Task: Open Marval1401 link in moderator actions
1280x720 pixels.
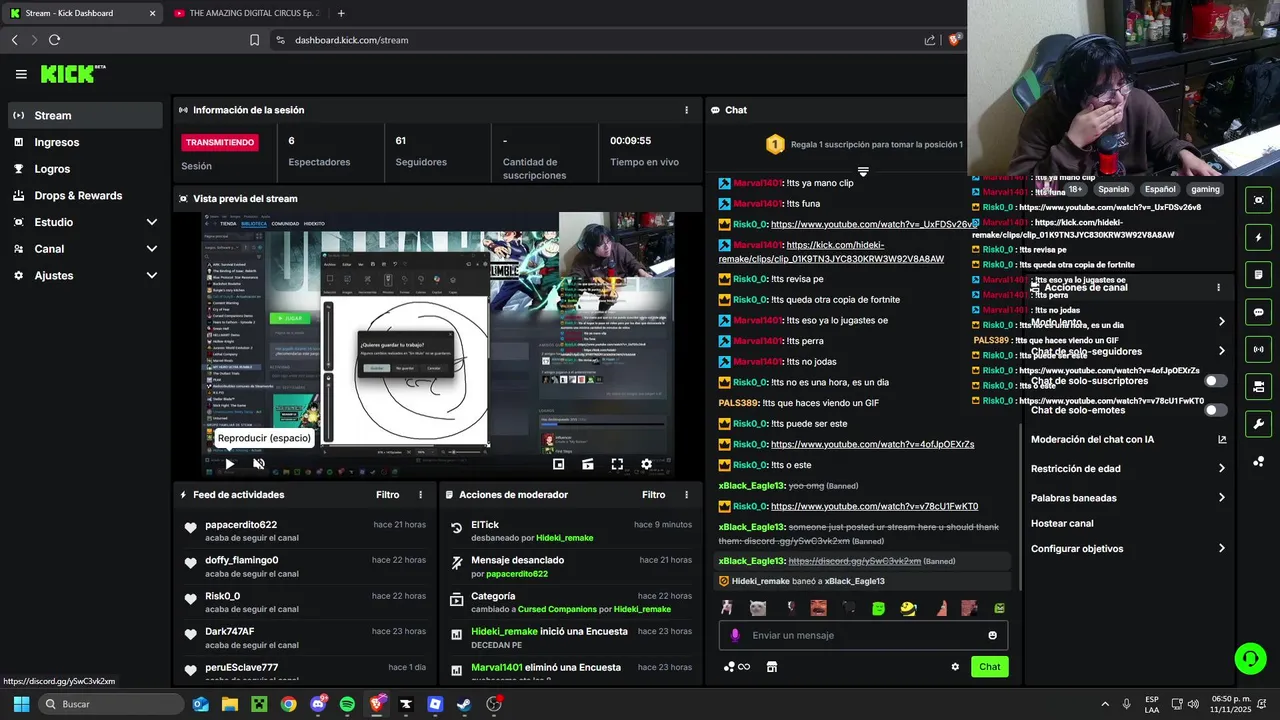Action: click(x=497, y=667)
